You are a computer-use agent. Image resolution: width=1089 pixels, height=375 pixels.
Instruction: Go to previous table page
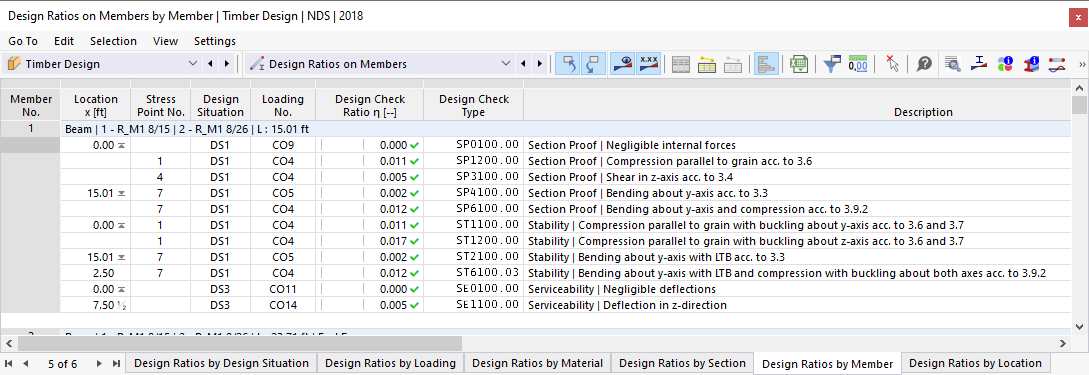[x=25, y=363]
